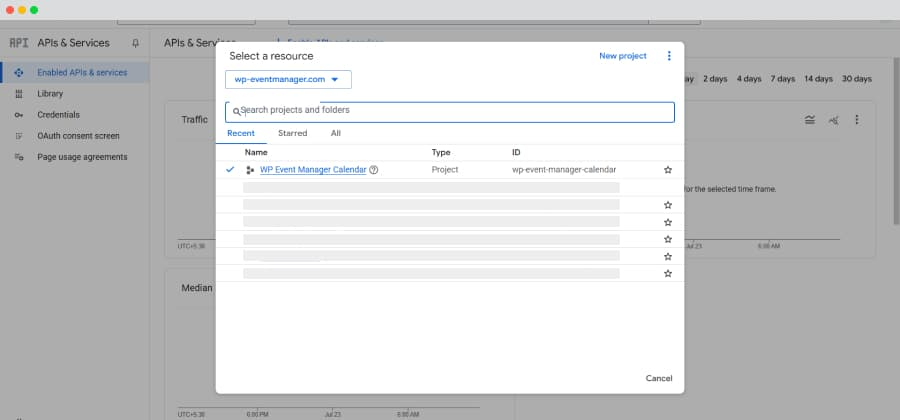Screen dimensions: 900x420
Task: Select the 14 days time range
Action: pos(818,79)
